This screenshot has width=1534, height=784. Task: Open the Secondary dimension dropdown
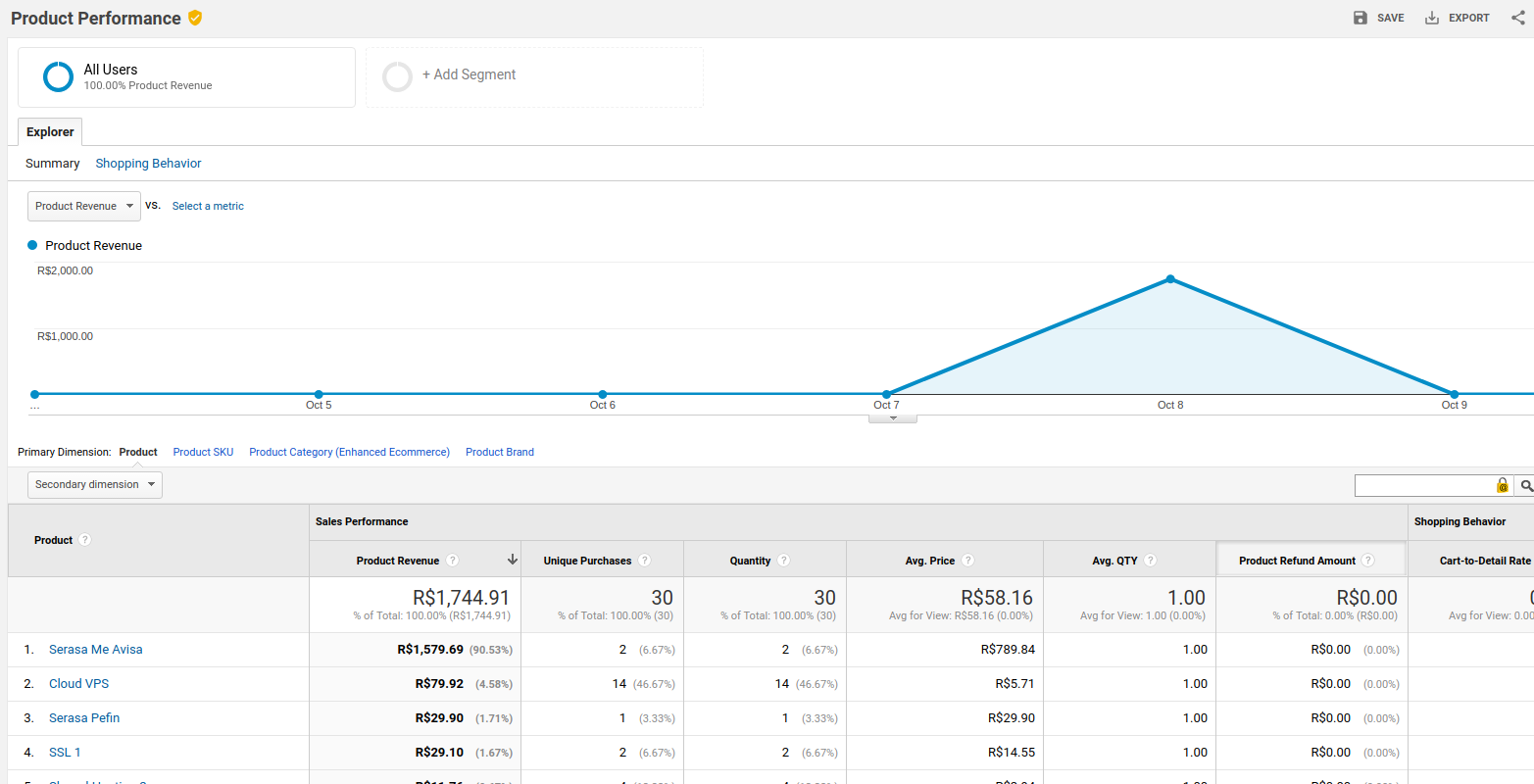point(95,484)
